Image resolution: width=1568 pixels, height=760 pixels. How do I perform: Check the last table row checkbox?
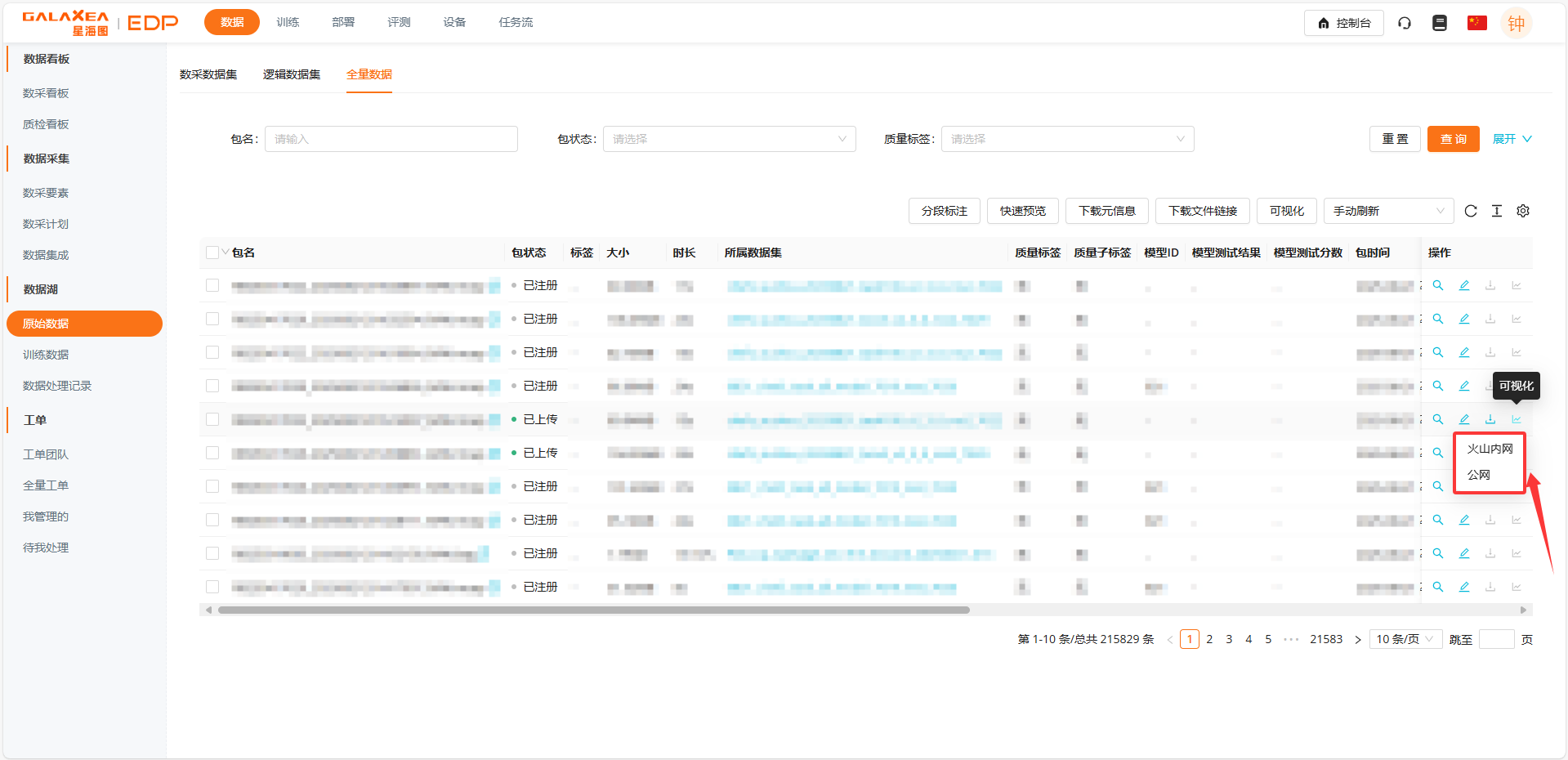(212, 587)
